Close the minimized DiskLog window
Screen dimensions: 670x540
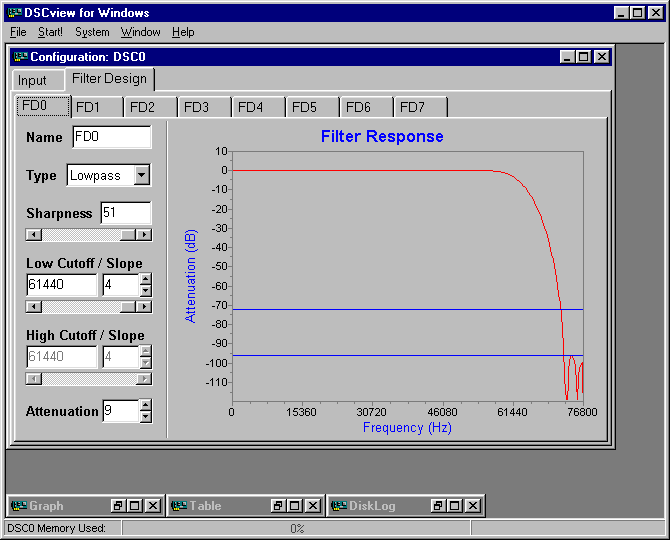[473, 506]
